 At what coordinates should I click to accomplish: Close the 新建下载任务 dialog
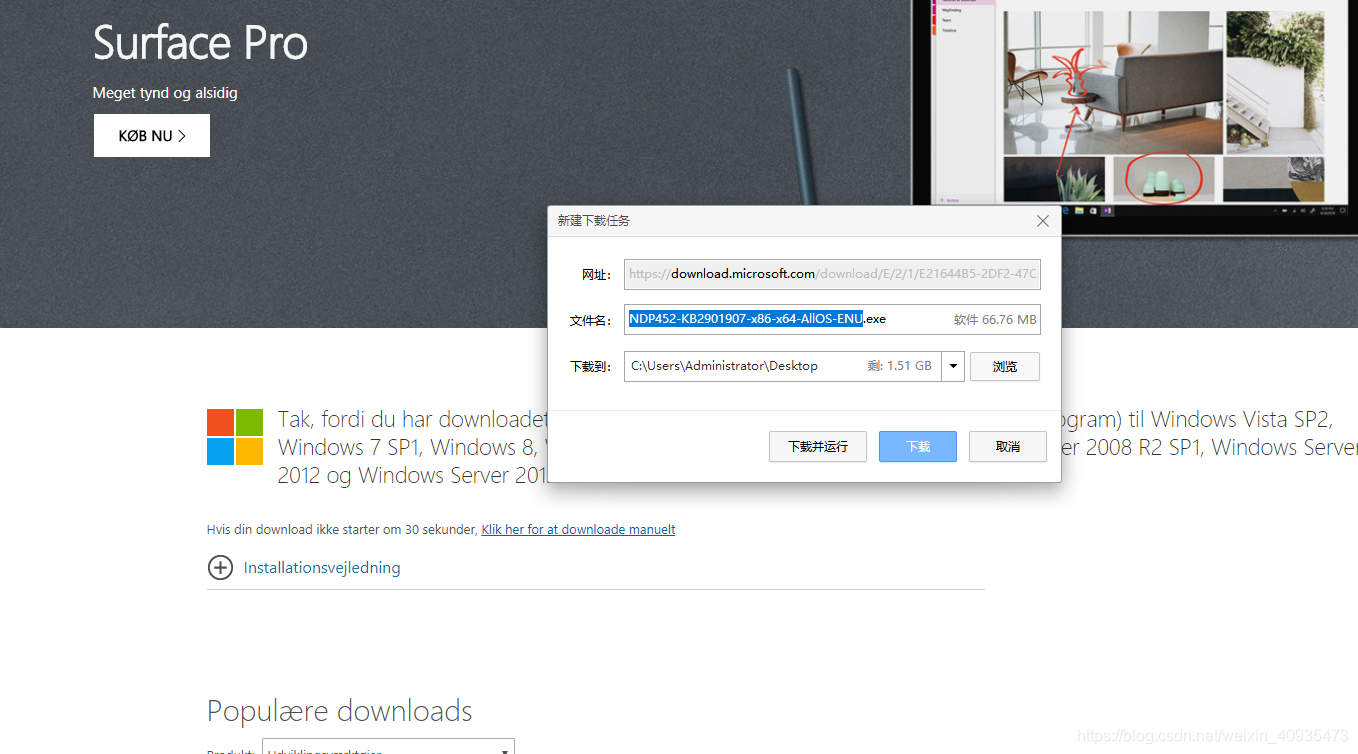coord(1043,221)
